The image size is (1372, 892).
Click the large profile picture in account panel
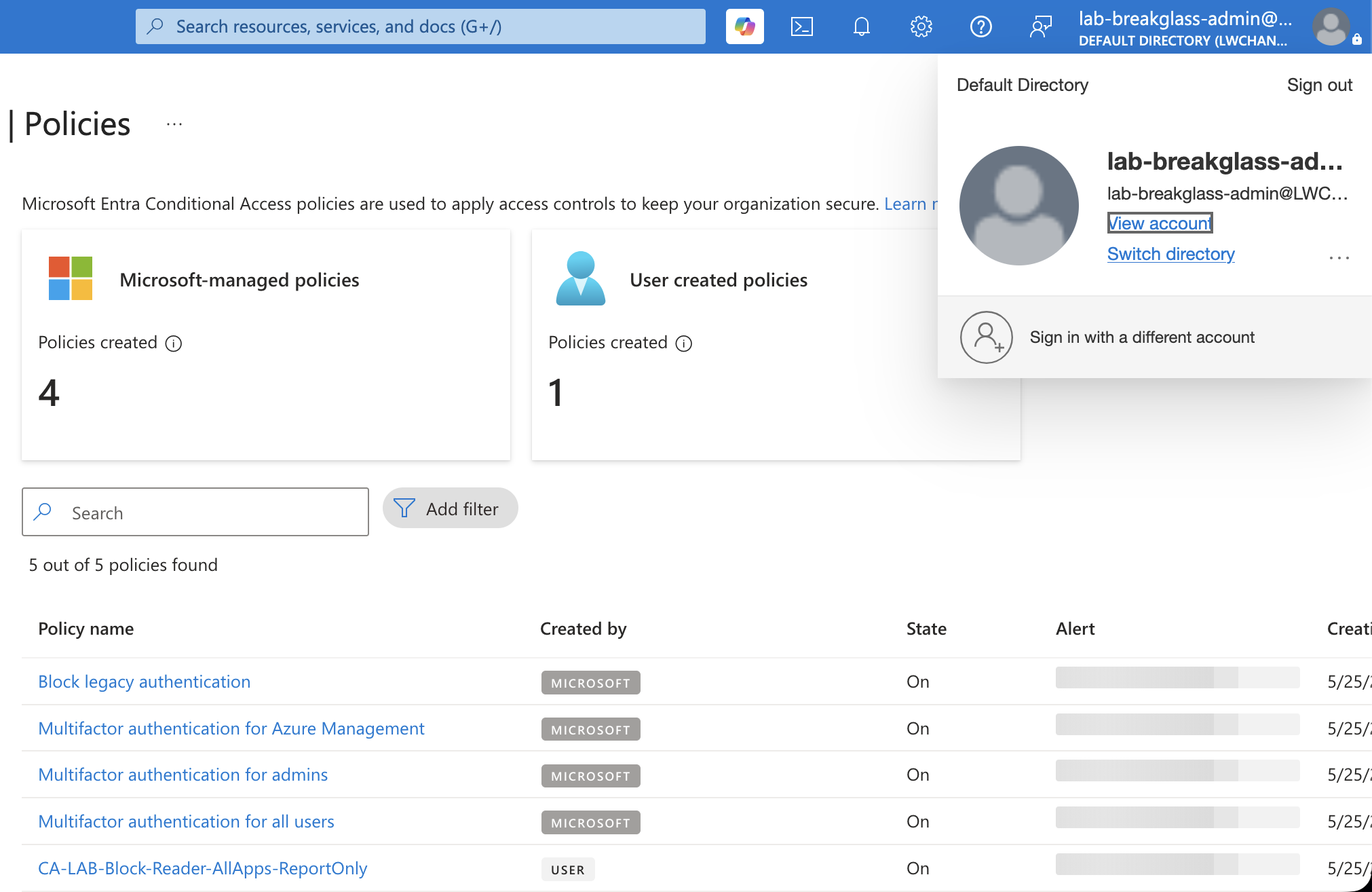pos(1018,205)
